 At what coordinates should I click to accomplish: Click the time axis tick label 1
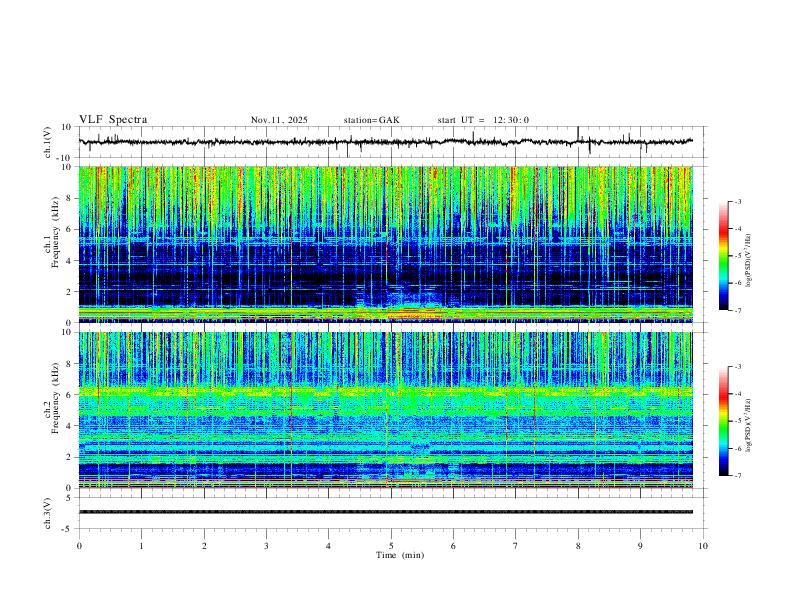[x=141, y=546]
